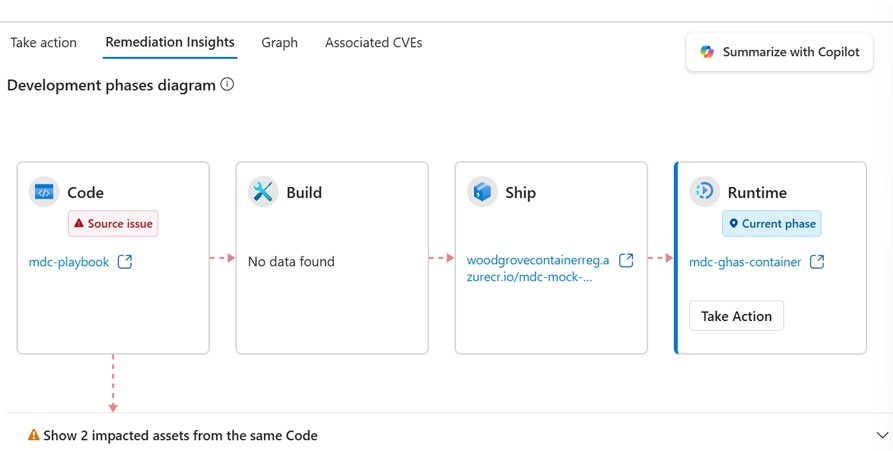This screenshot has height=451, width=893.
Task: Select the Remediation Insights tab
Action: coord(170,43)
